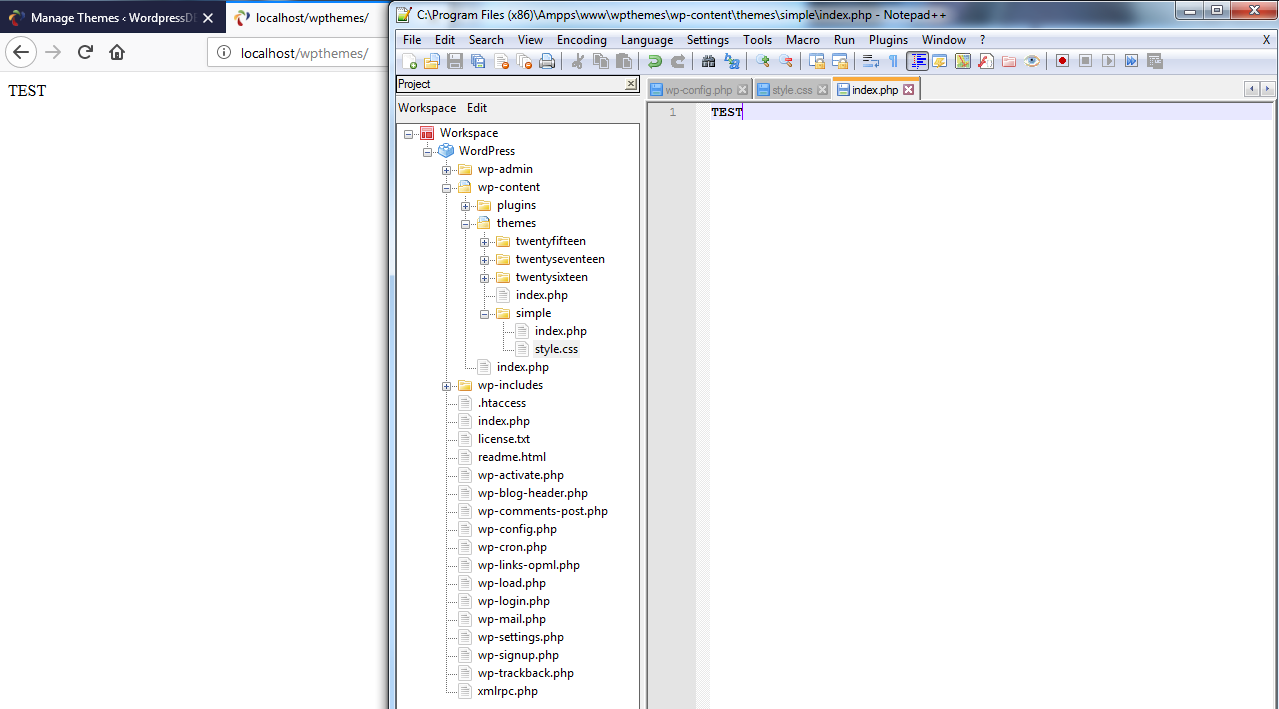Click the browser Back button

coord(22,52)
